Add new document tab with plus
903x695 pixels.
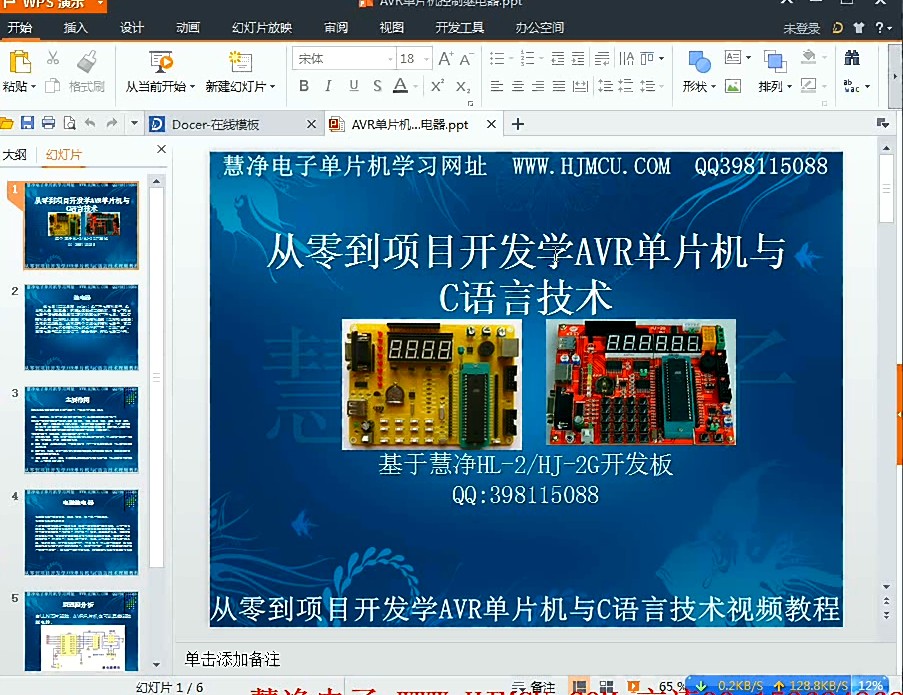tap(518, 124)
